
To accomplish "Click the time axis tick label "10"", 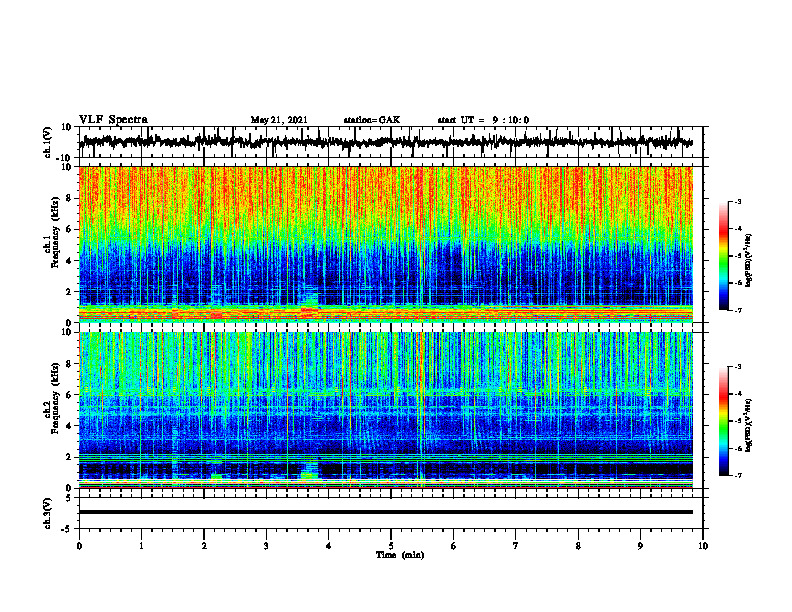I will click(x=703, y=546).
